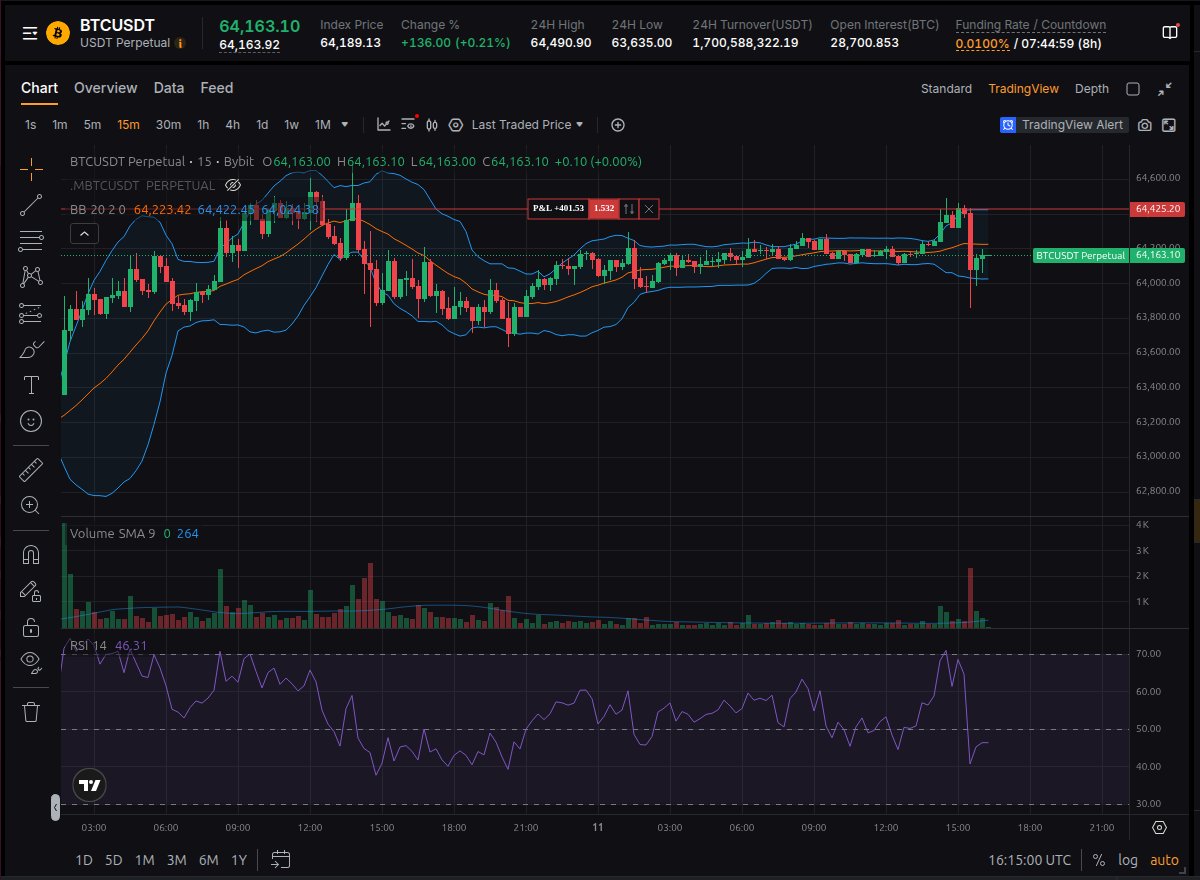Image resolution: width=1200 pixels, height=880 pixels.
Task: Select the Chart tab
Action: pyautogui.click(x=39, y=88)
